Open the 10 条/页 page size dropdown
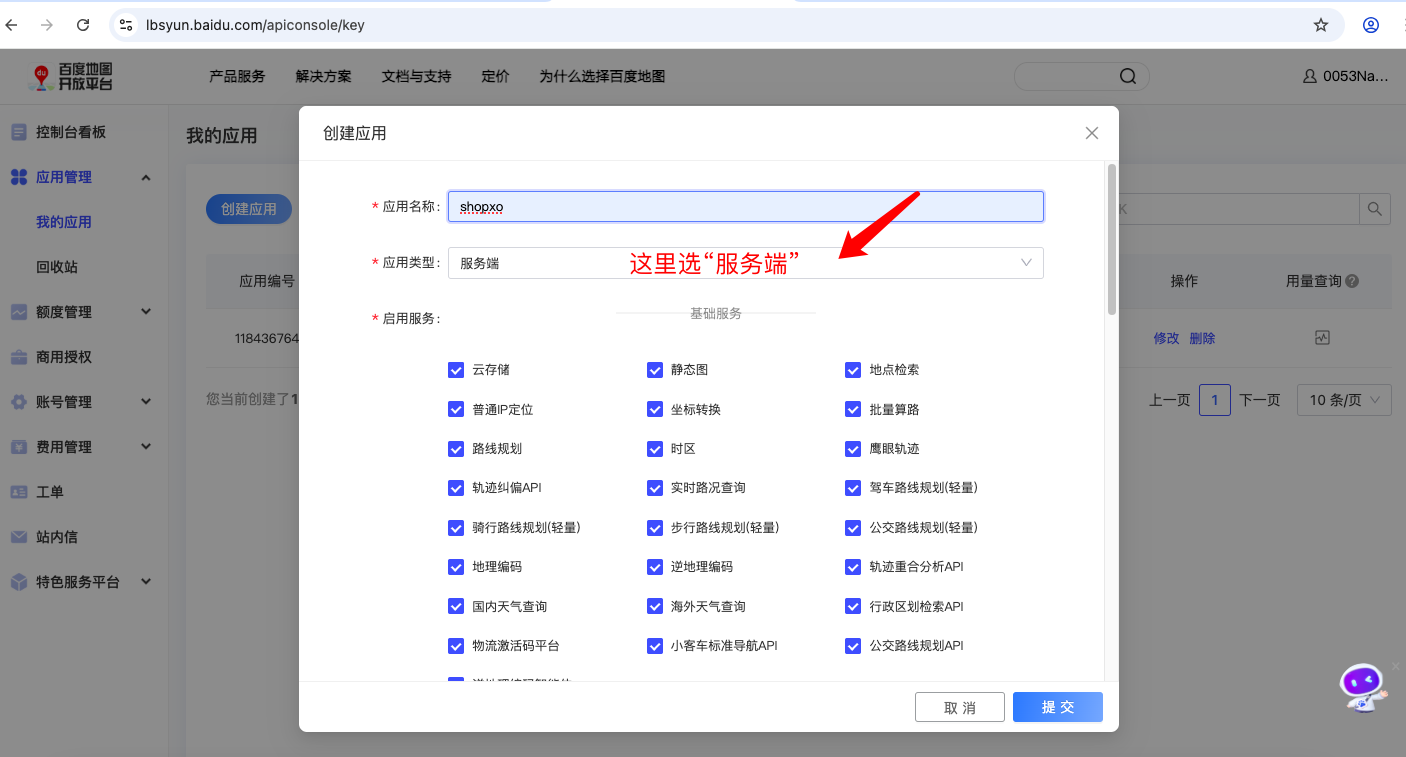The height and width of the screenshot is (757, 1406). click(1344, 400)
